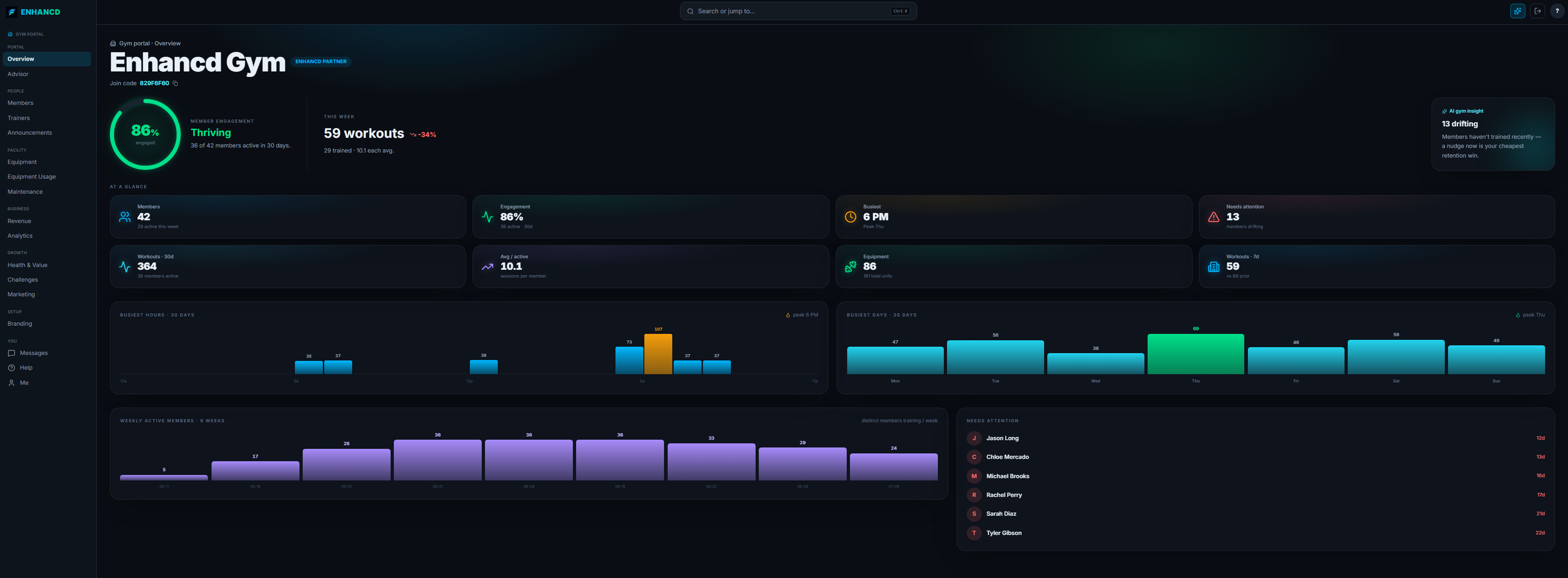Click the search or jump to field
Screen dimensions: 1568x578
click(x=798, y=11)
